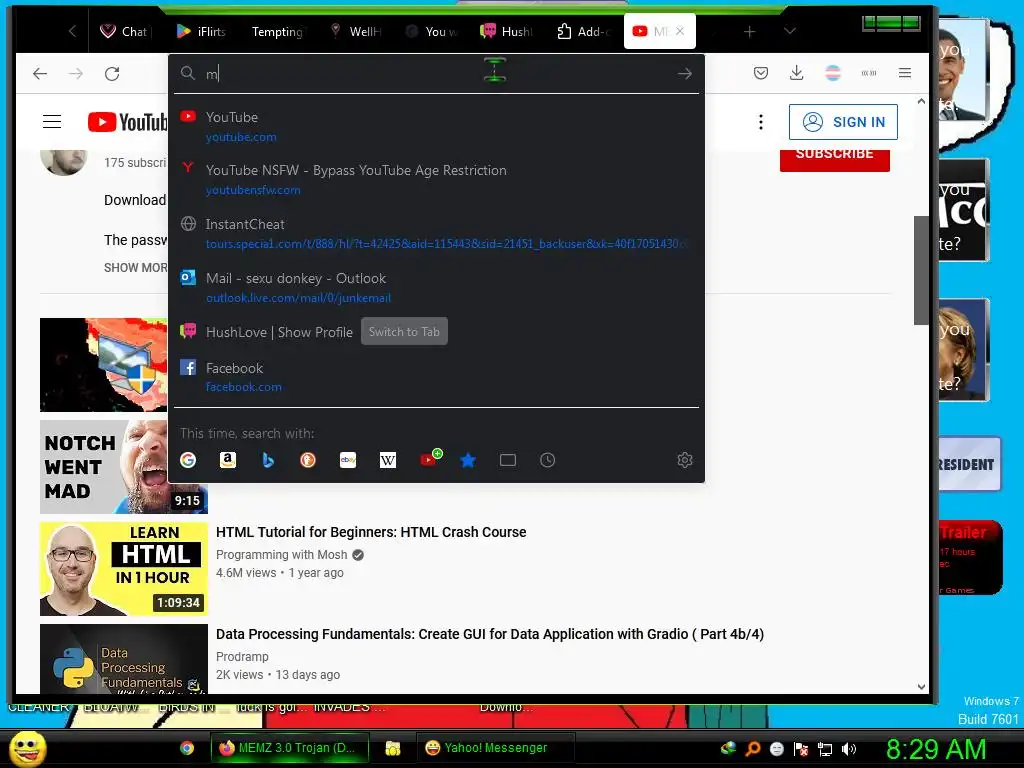Search history with the clock icon
This screenshot has height=768, width=1024.
[x=547, y=460]
